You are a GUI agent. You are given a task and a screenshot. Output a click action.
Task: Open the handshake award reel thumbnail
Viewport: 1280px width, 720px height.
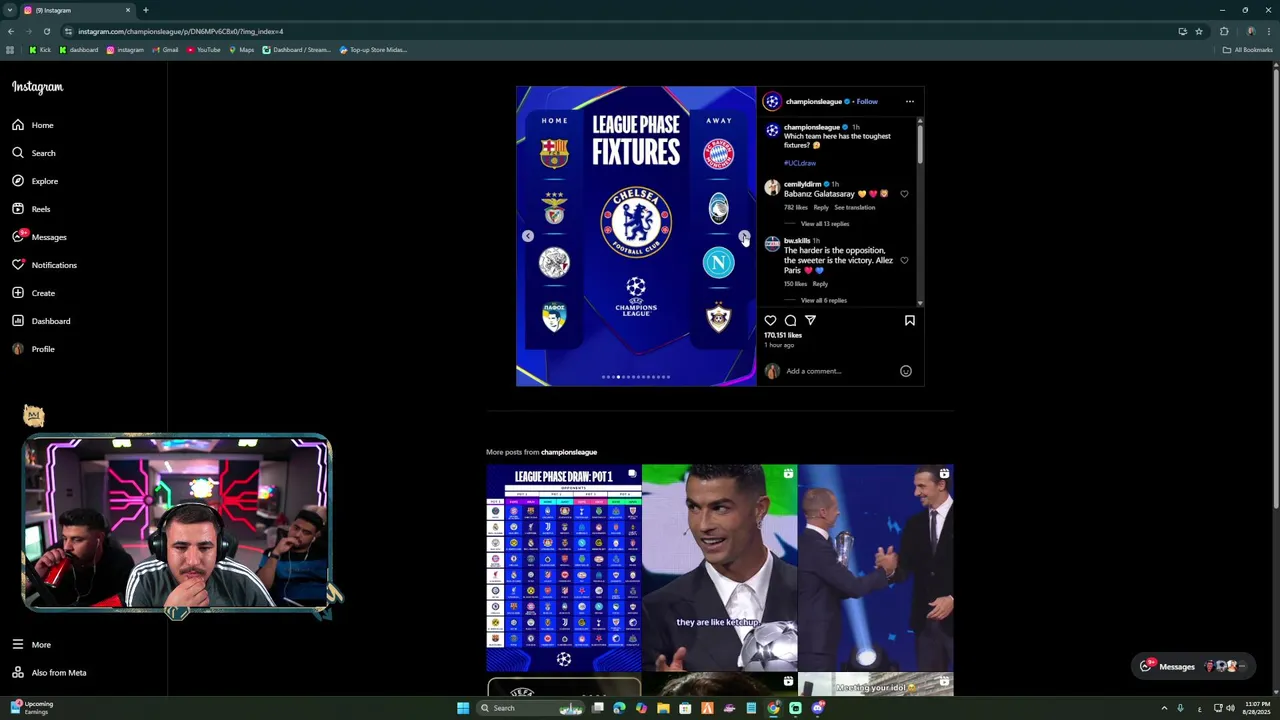click(x=876, y=568)
